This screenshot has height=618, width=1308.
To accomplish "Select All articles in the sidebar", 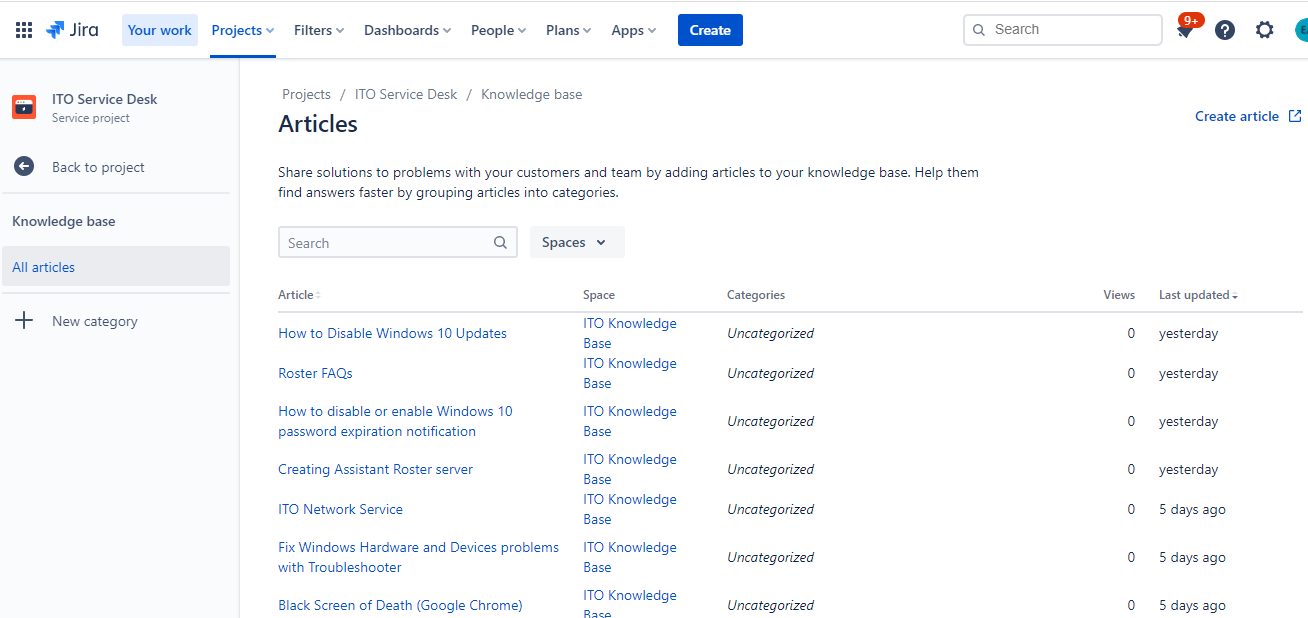I will (x=43, y=267).
